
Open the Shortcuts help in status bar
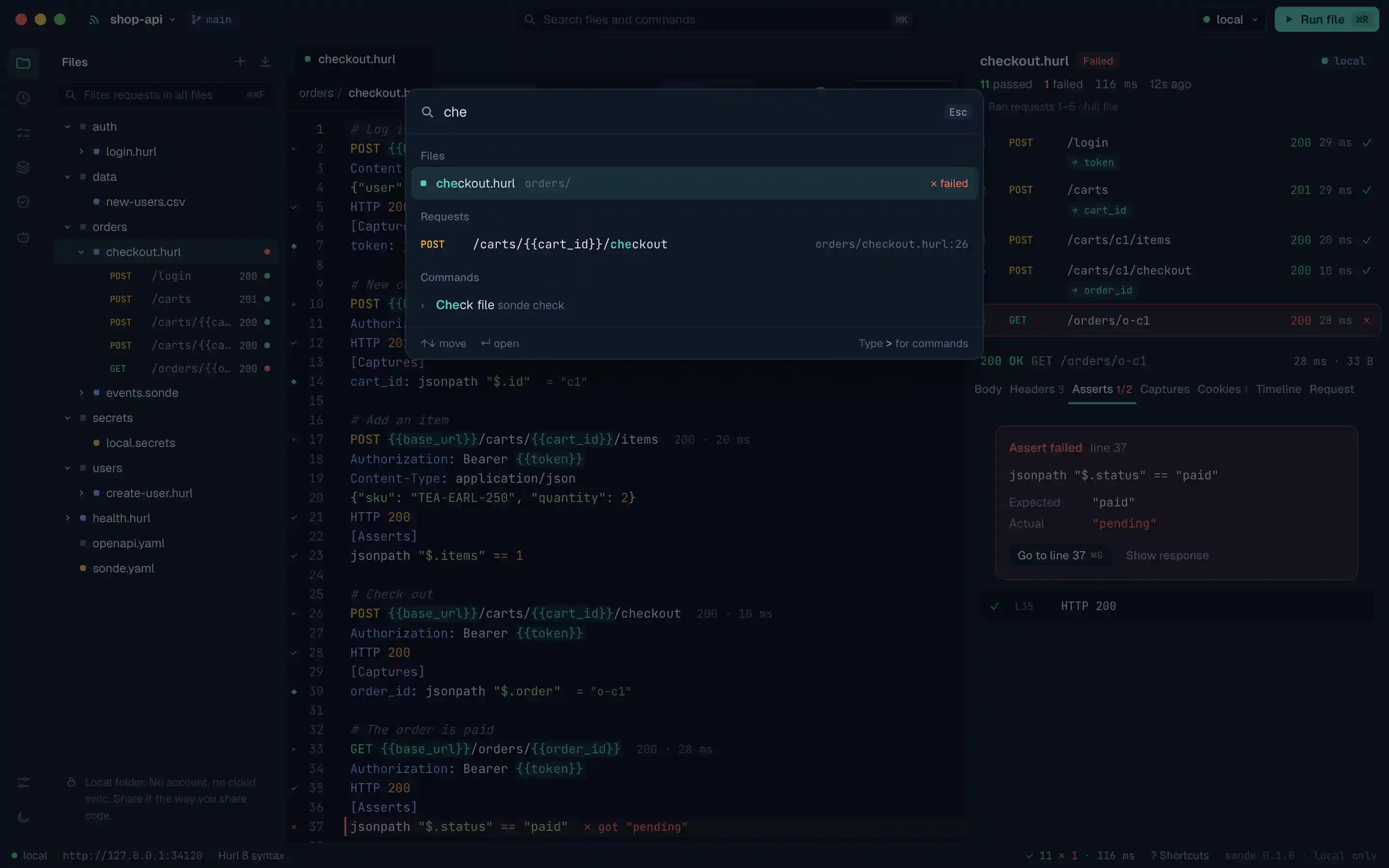pyautogui.click(x=1180, y=855)
